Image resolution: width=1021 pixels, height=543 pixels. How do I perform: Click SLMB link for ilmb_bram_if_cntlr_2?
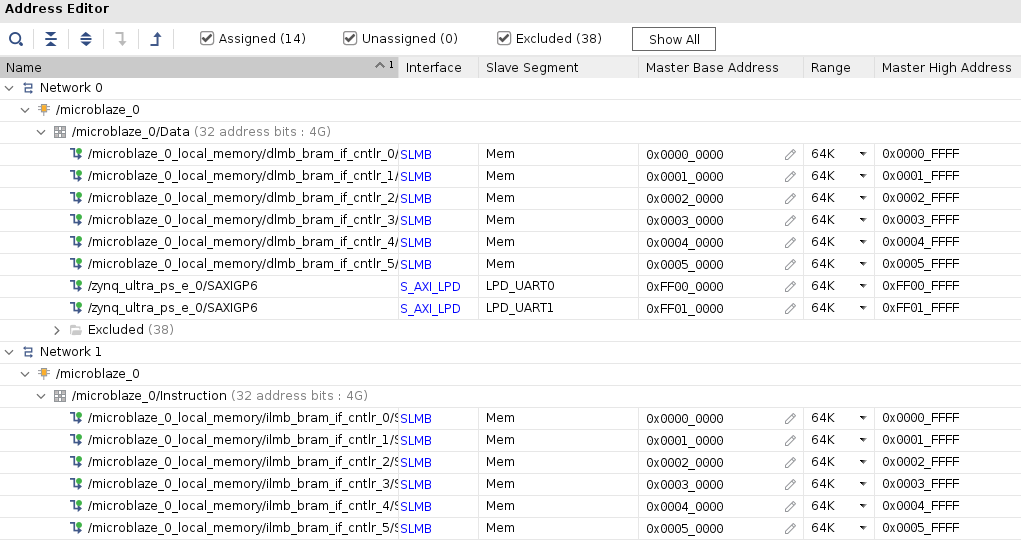[x=416, y=463]
